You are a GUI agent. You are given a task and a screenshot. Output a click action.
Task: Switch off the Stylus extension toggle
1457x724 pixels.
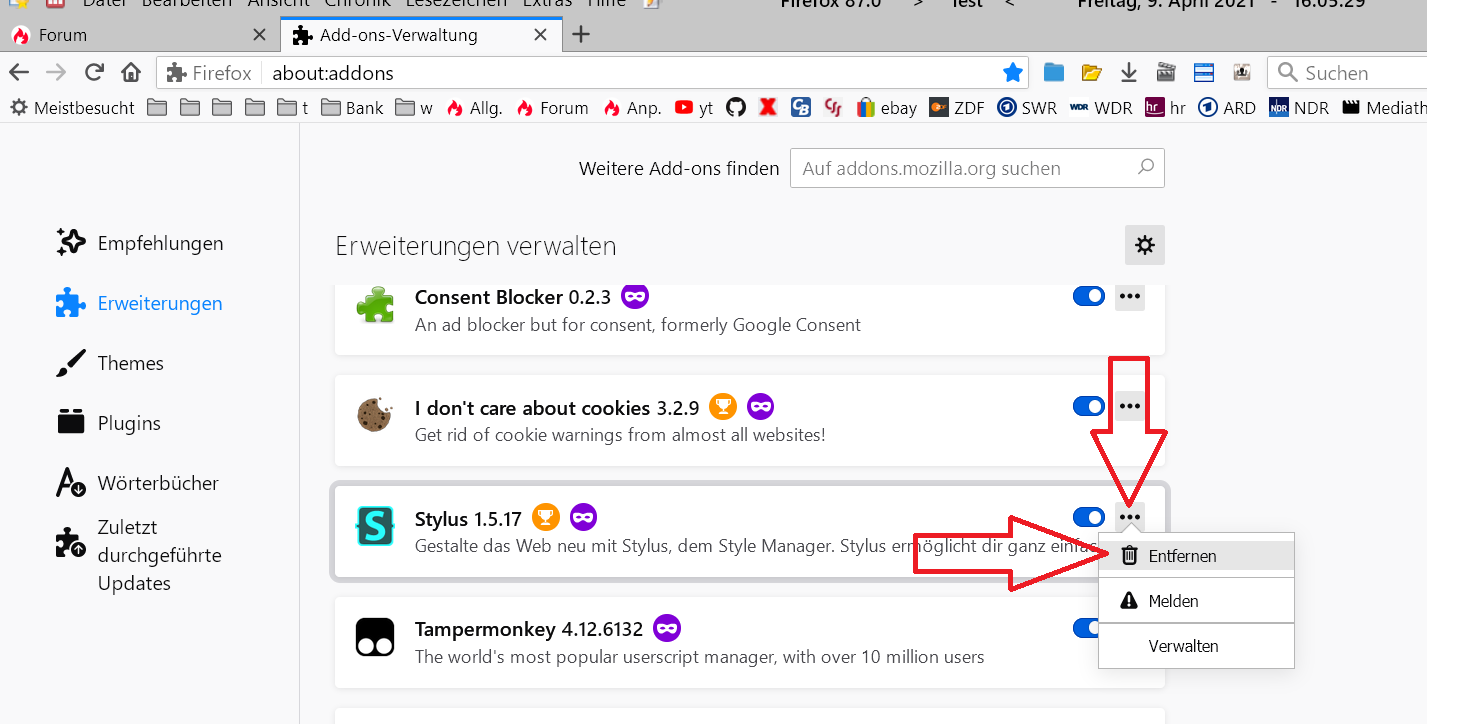coord(1088,517)
